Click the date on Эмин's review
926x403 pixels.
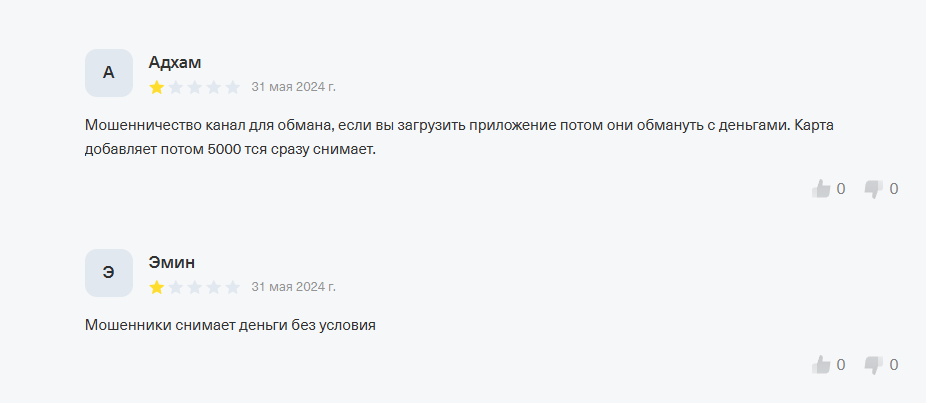(293, 287)
